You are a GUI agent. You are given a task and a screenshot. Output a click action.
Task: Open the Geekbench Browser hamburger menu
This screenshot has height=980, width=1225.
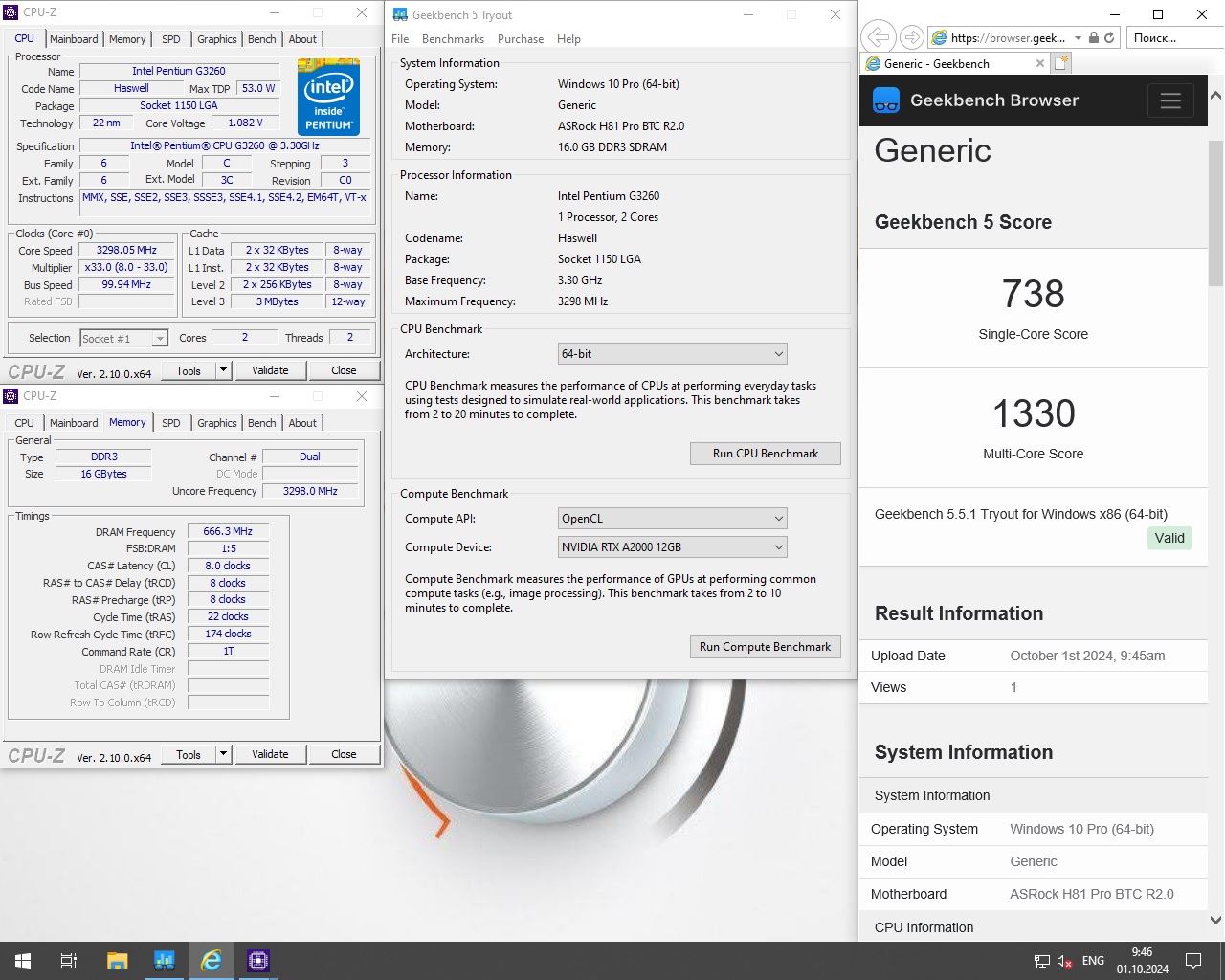point(1170,100)
